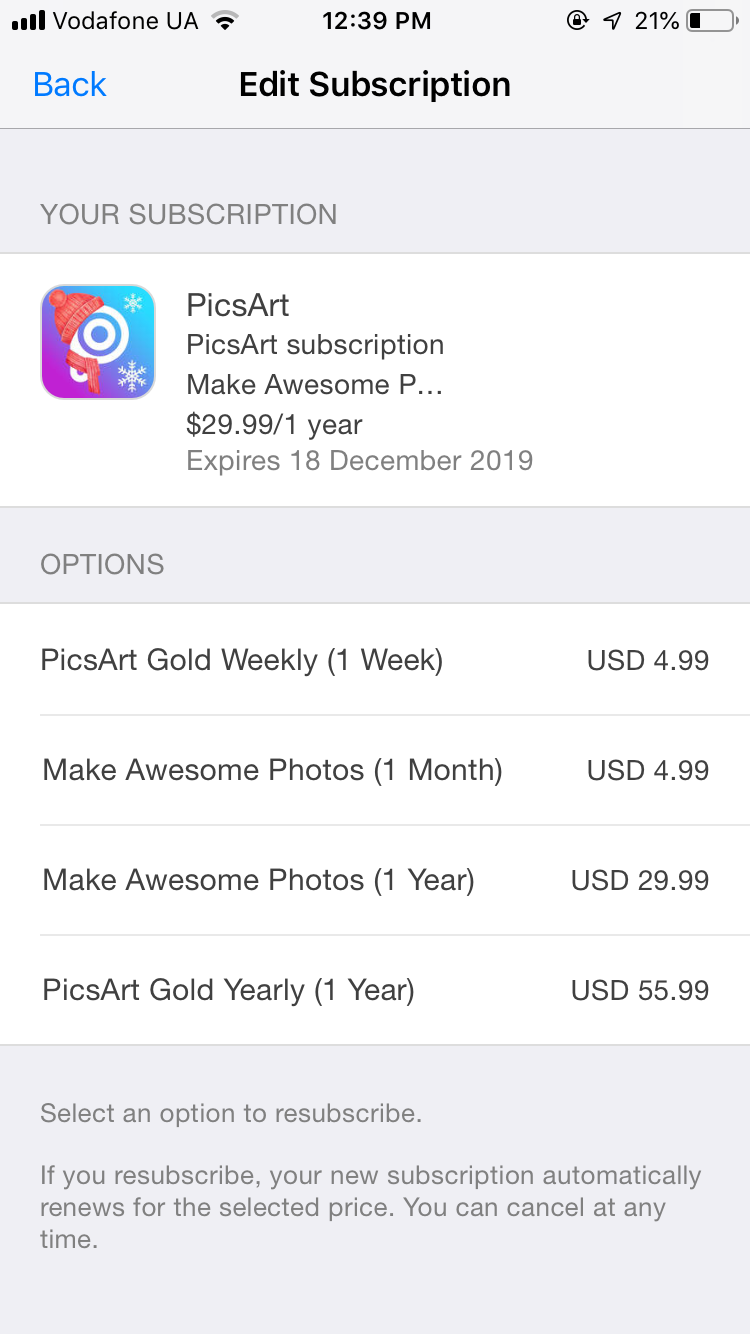Tap the weekly USD 4.99 price
Screen dimensions: 750x1334
[648, 661]
